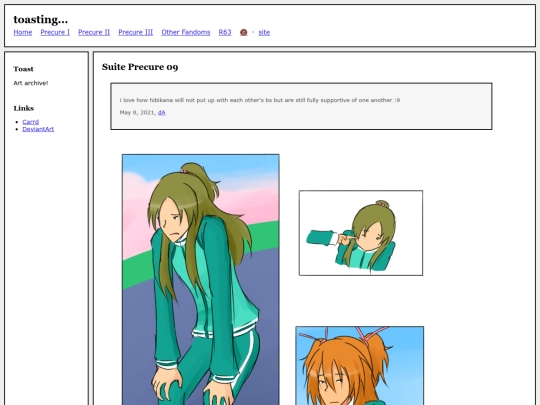Click the small round icon beside R63

[x=243, y=32]
